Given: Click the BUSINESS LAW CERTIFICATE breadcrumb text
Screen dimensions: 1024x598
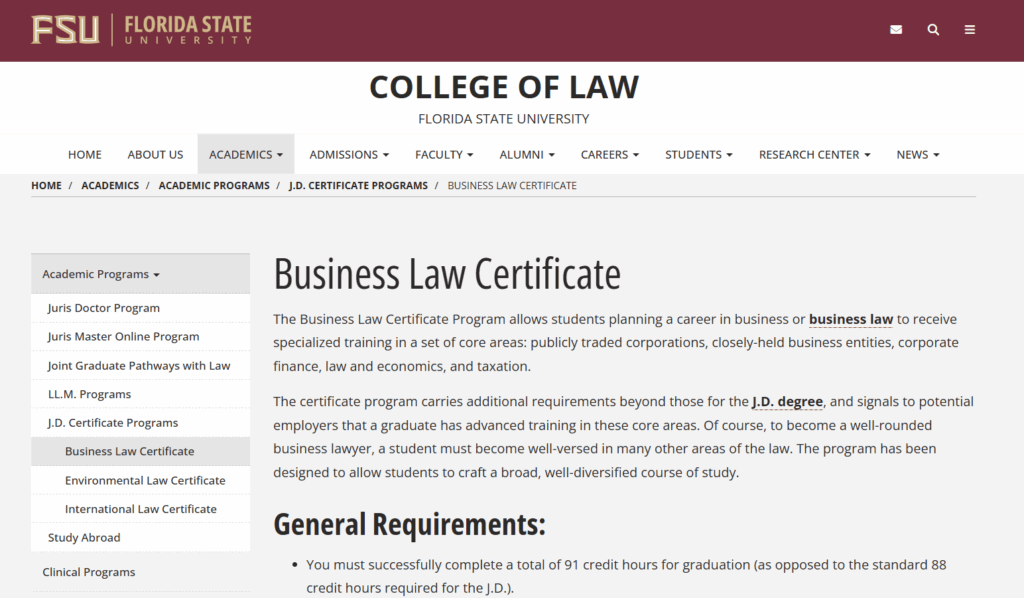Looking at the screenshot, I should click(x=512, y=185).
